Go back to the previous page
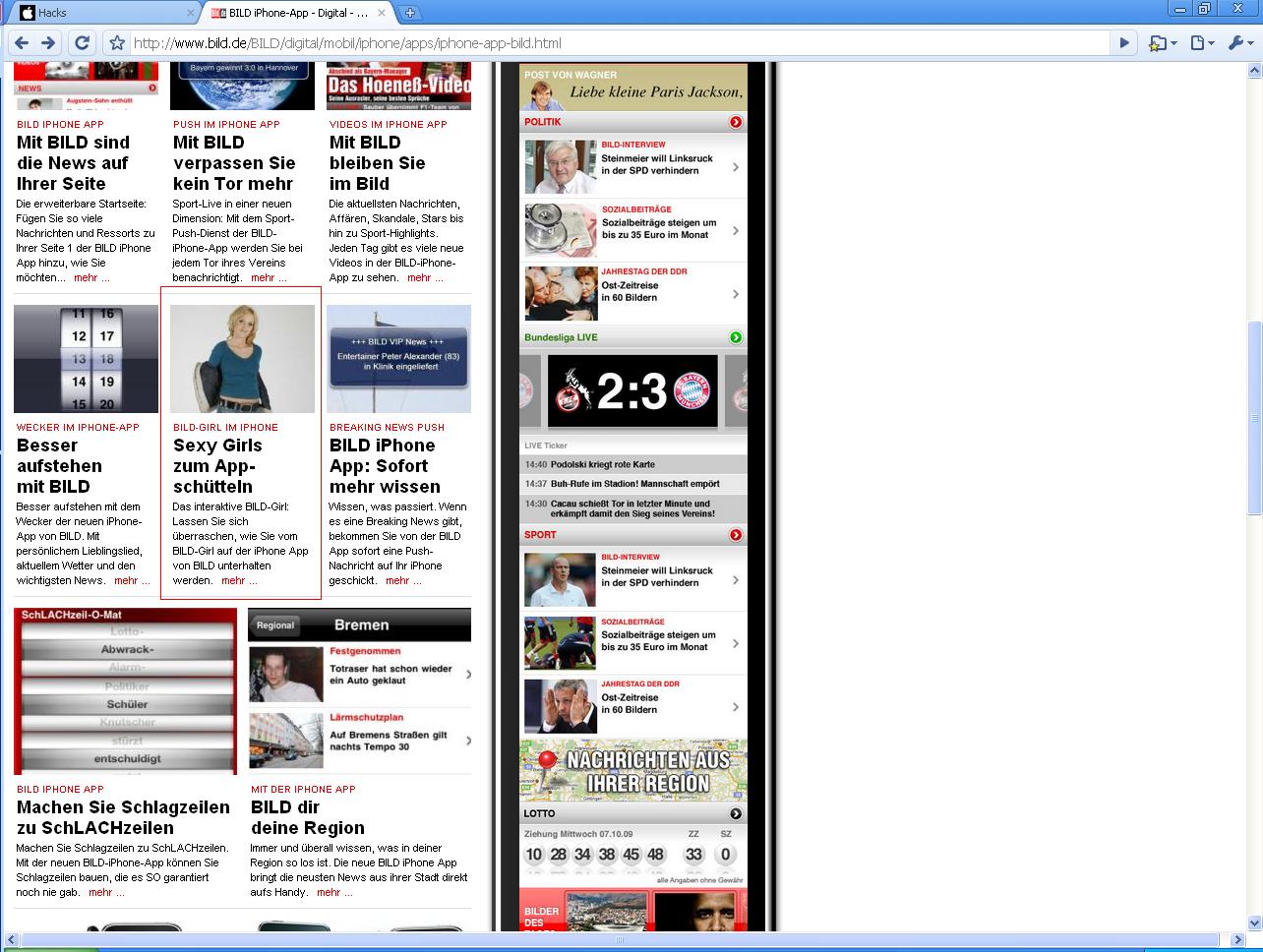The width and height of the screenshot is (1263, 952). pos(22,43)
